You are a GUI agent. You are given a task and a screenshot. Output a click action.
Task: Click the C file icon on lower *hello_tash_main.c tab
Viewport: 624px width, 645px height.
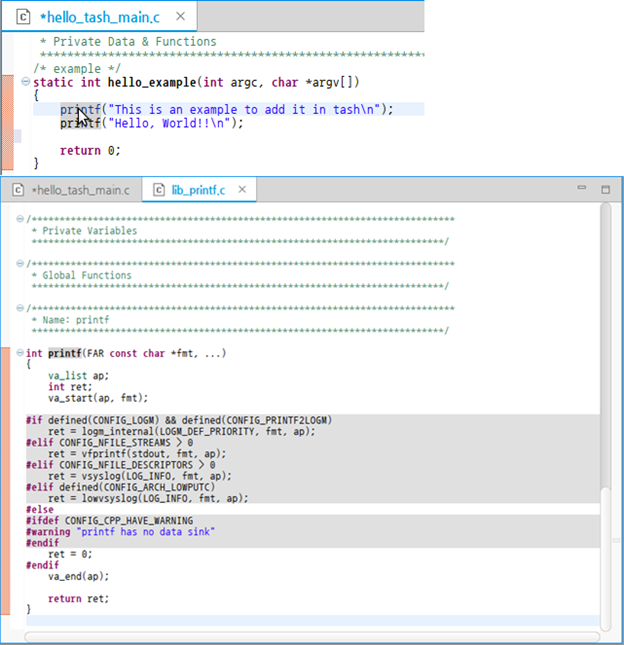(18, 189)
